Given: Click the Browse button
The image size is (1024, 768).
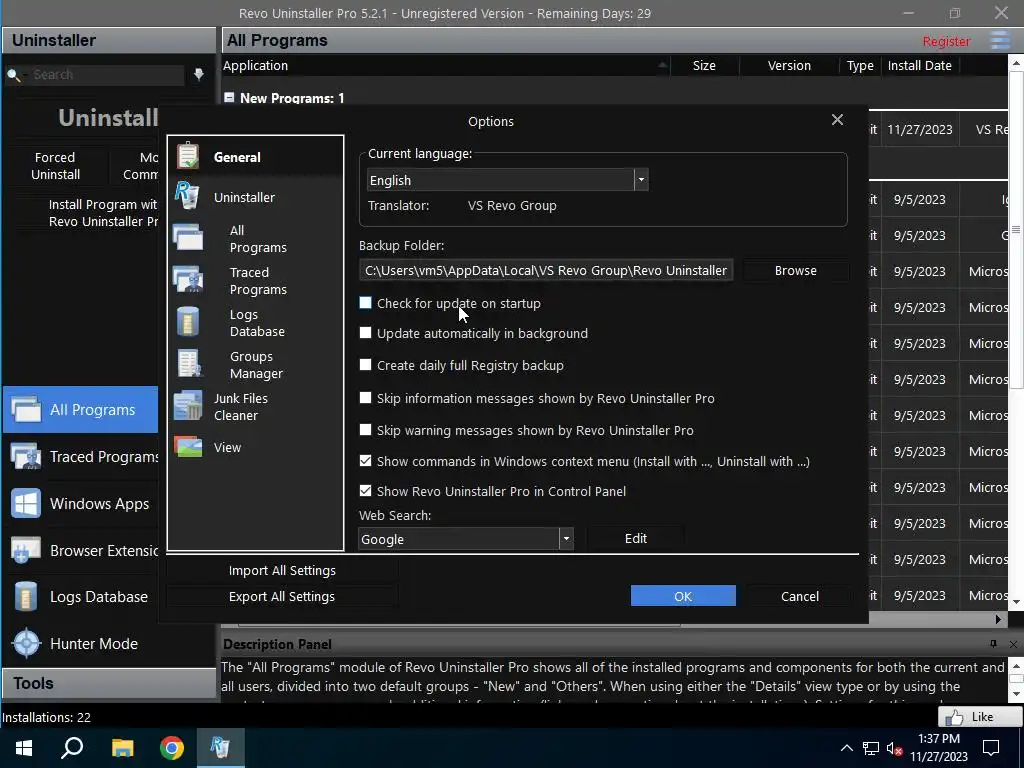Looking at the screenshot, I should click(795, 270).
